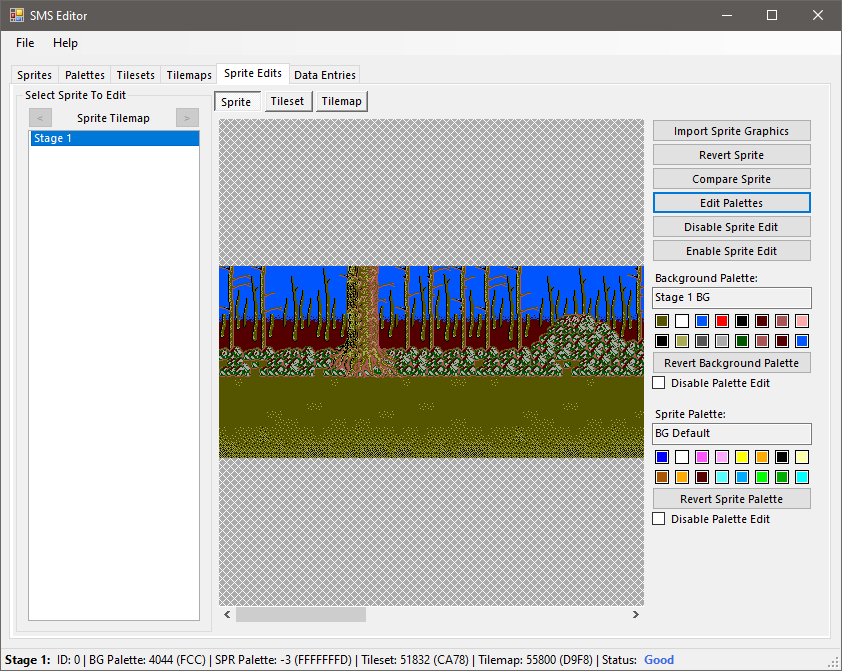Click 'Tileset: 51832 (CA78)' in status bar
The height and width of the screenshot is (671, 842).
[x=415, y=660]
